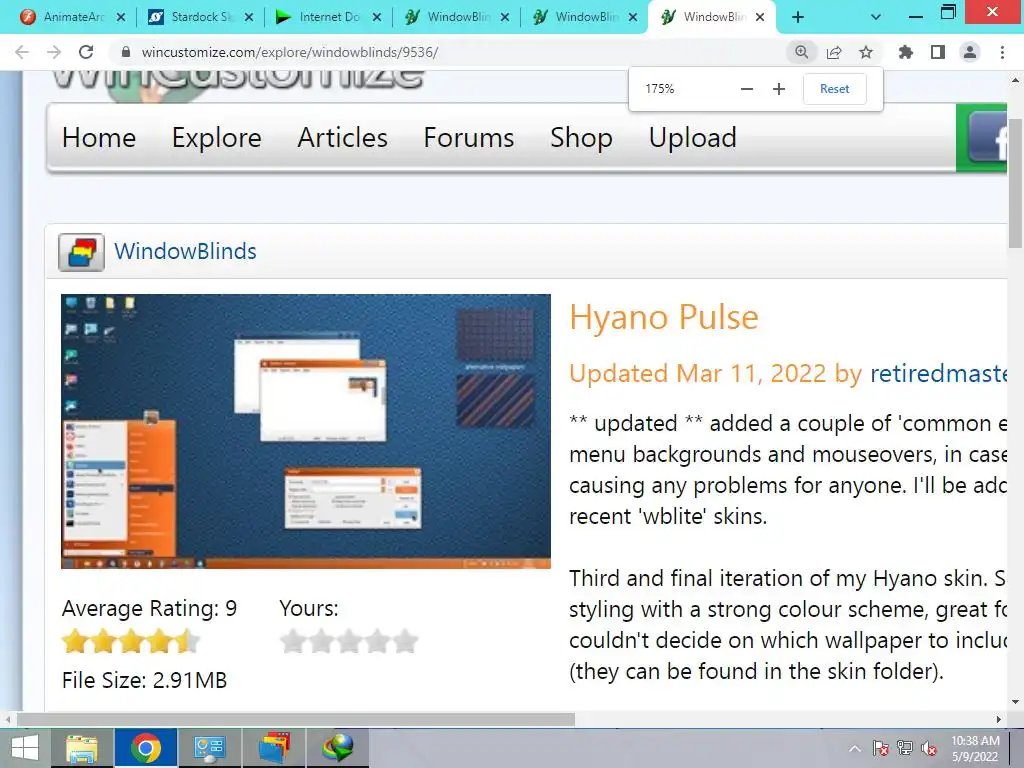1024x768 pixels.
Task: Click the horizontal scrollbar thumb
Action: point(296,719)
